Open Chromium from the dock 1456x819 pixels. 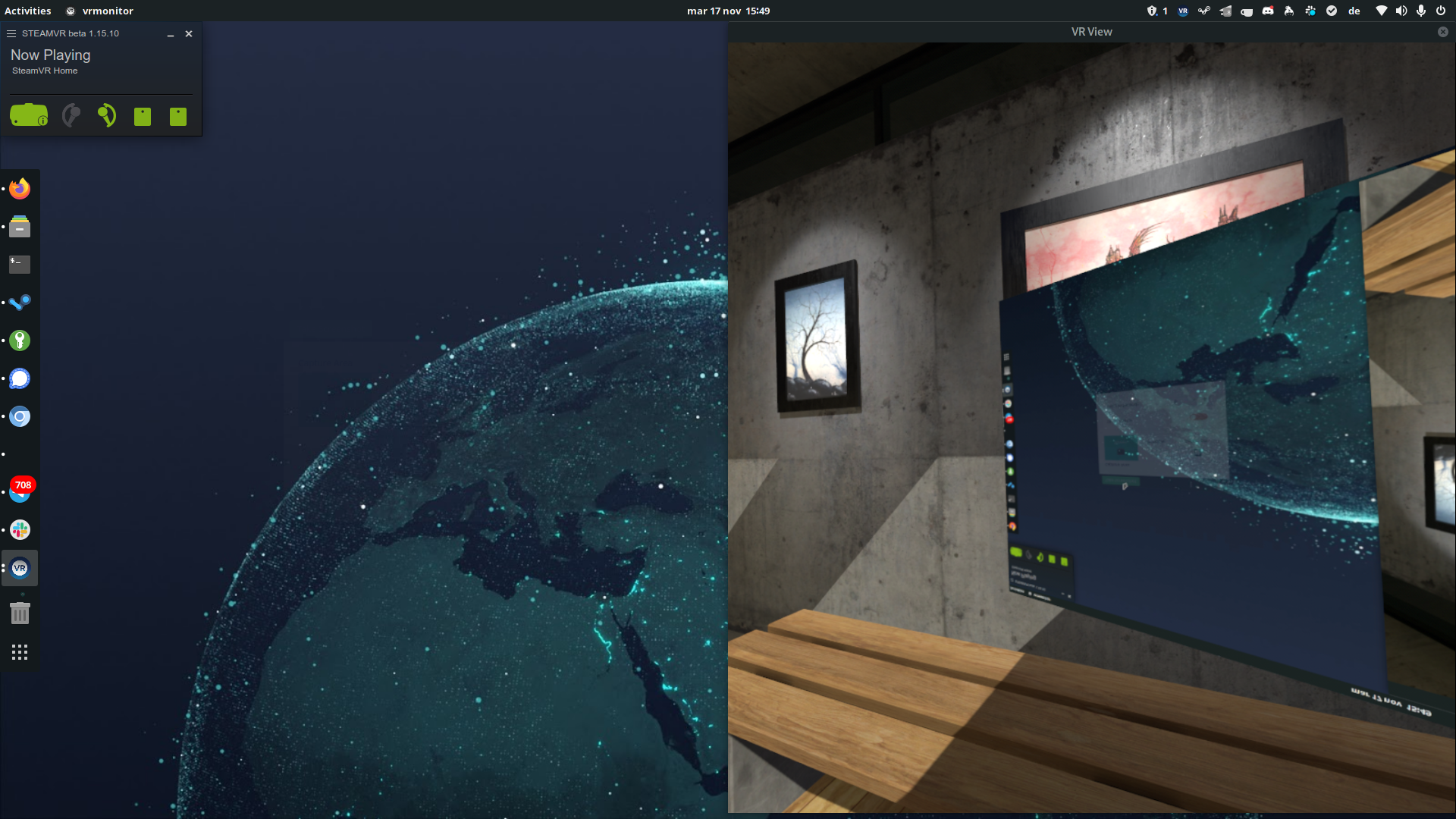coord(20,416)
